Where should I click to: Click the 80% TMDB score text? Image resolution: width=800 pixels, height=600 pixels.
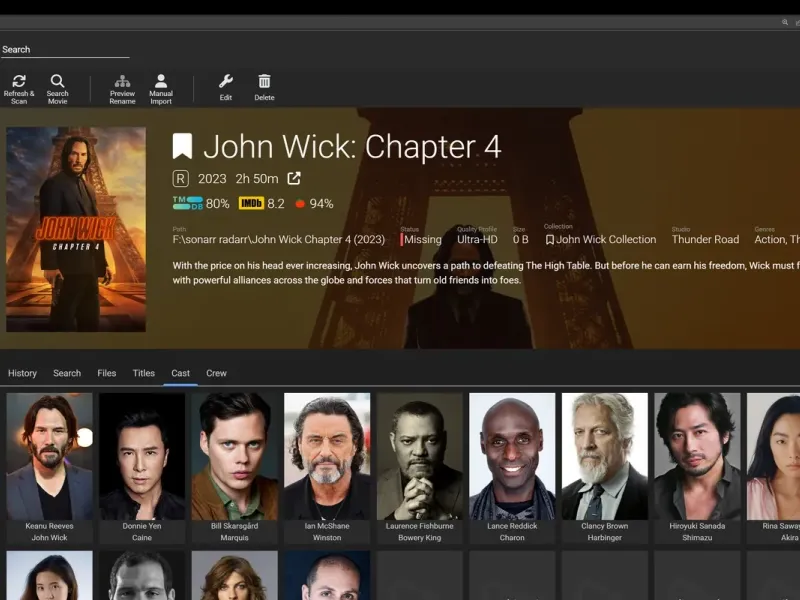217,204
